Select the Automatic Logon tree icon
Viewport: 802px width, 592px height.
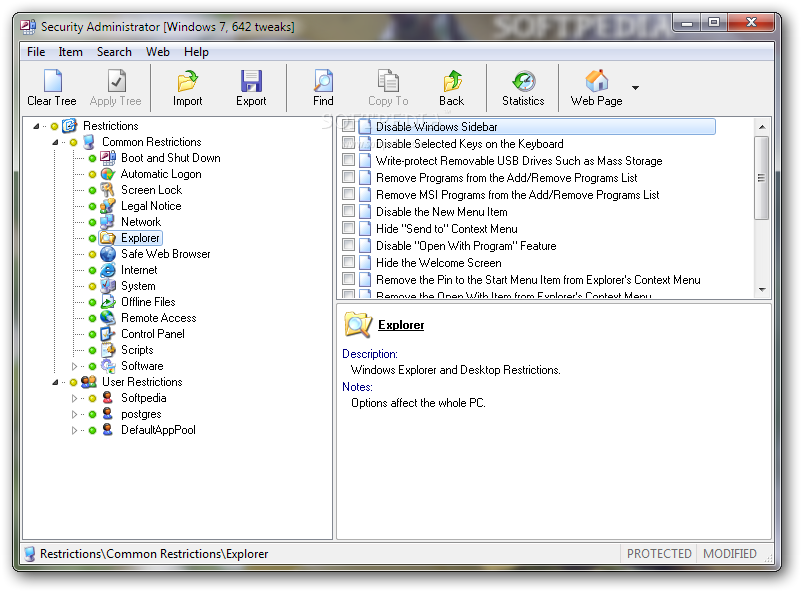108,174
